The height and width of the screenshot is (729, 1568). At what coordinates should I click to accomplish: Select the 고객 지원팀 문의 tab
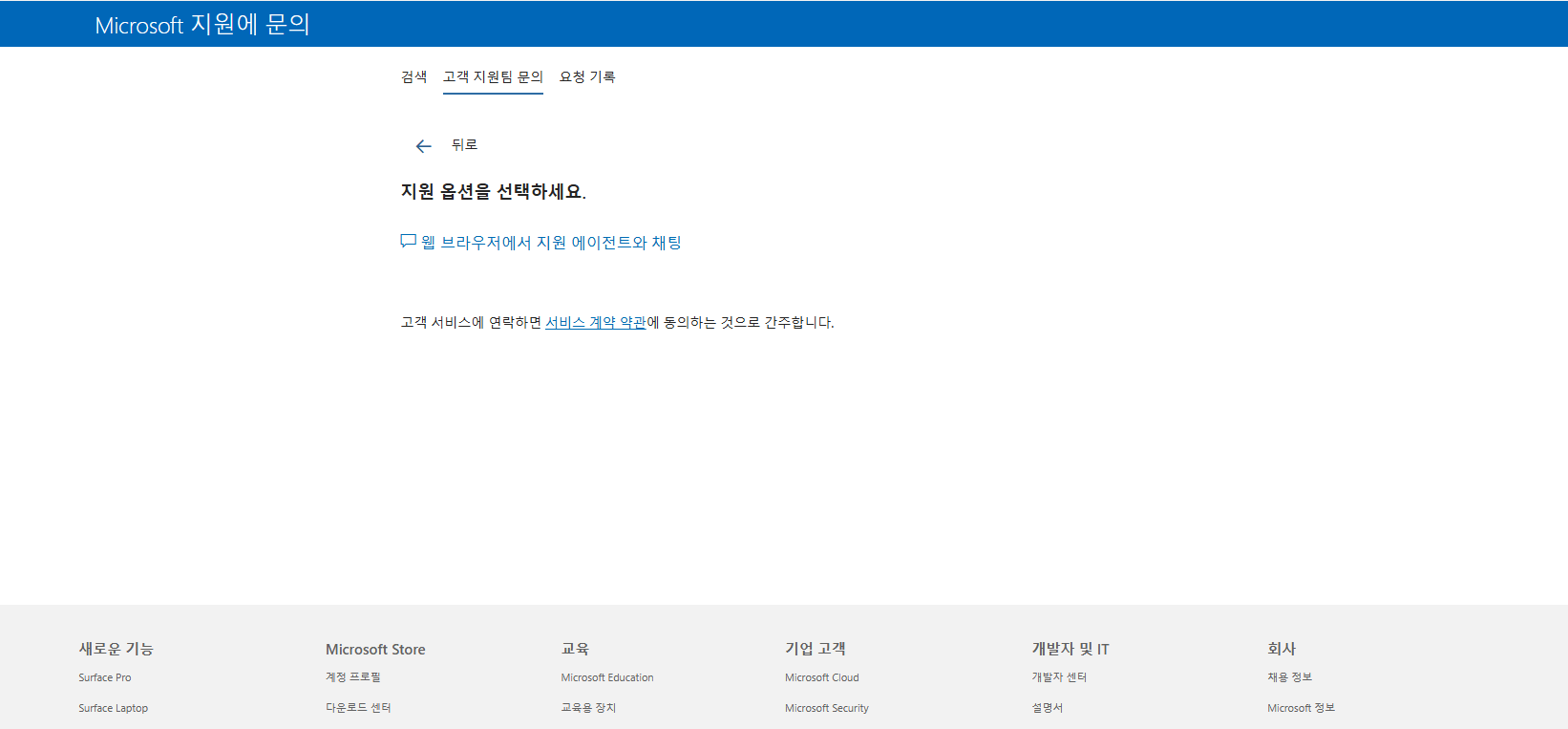(x=493, y=76)
